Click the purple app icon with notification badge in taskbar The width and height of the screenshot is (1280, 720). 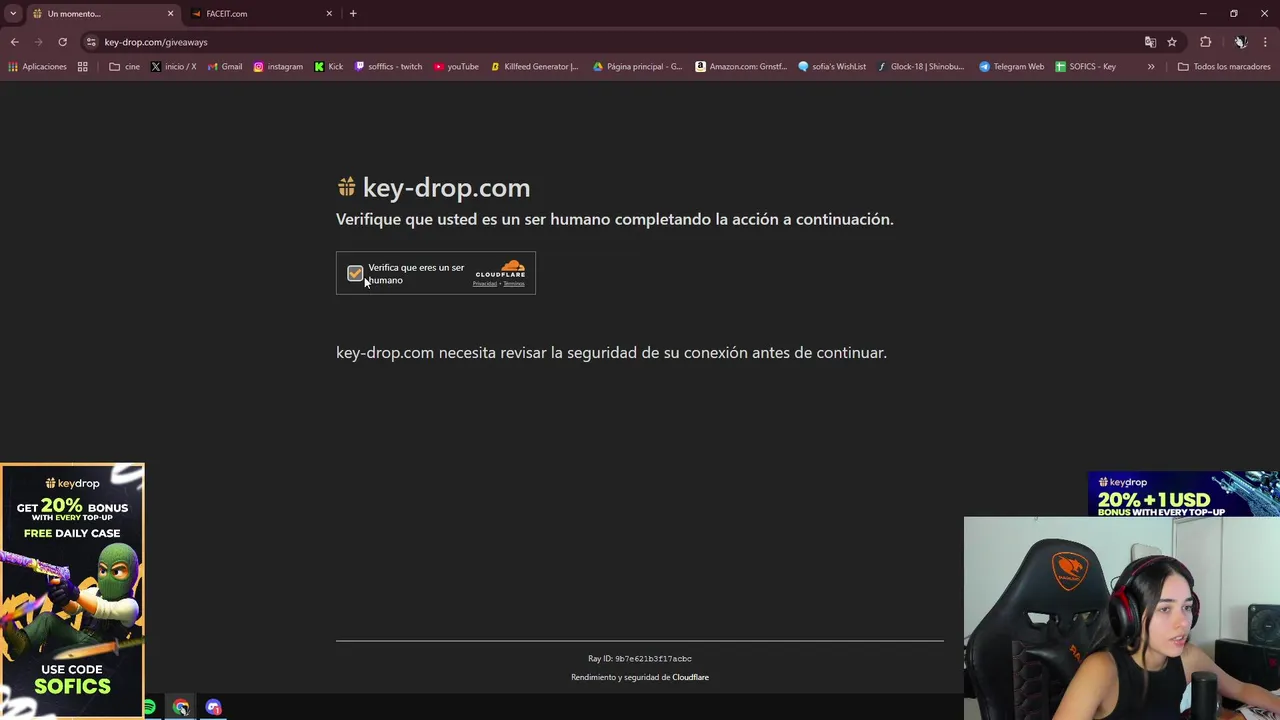213,708
